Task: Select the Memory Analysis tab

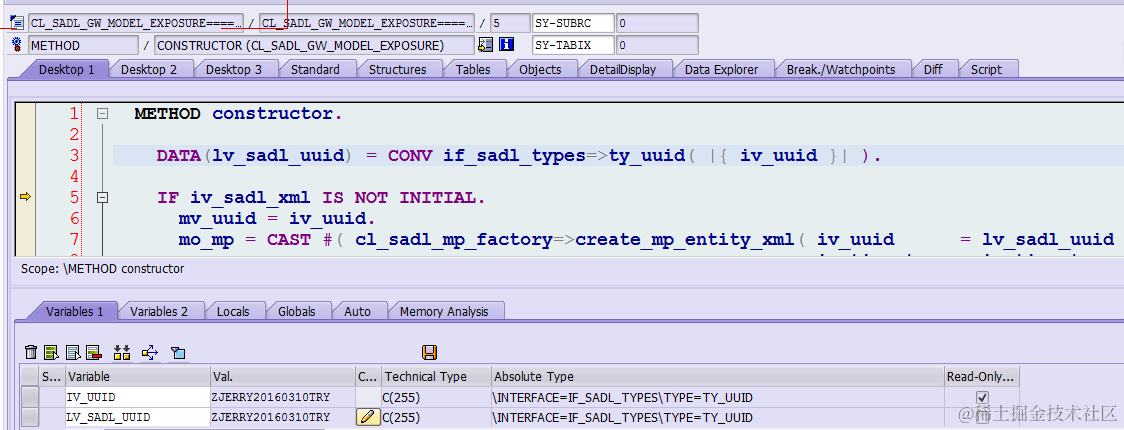Action: 444,311
